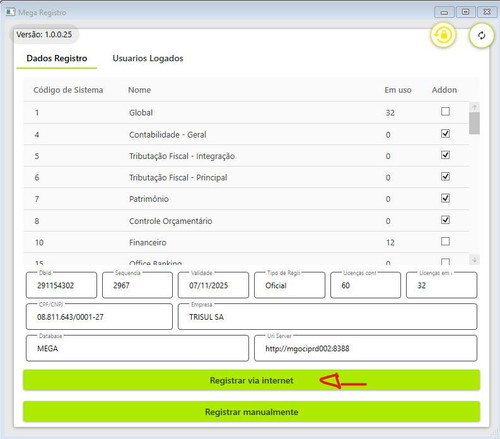Select the Financeiro row
The height and width of the screenshot is (439, 500).
coord(246,242)
